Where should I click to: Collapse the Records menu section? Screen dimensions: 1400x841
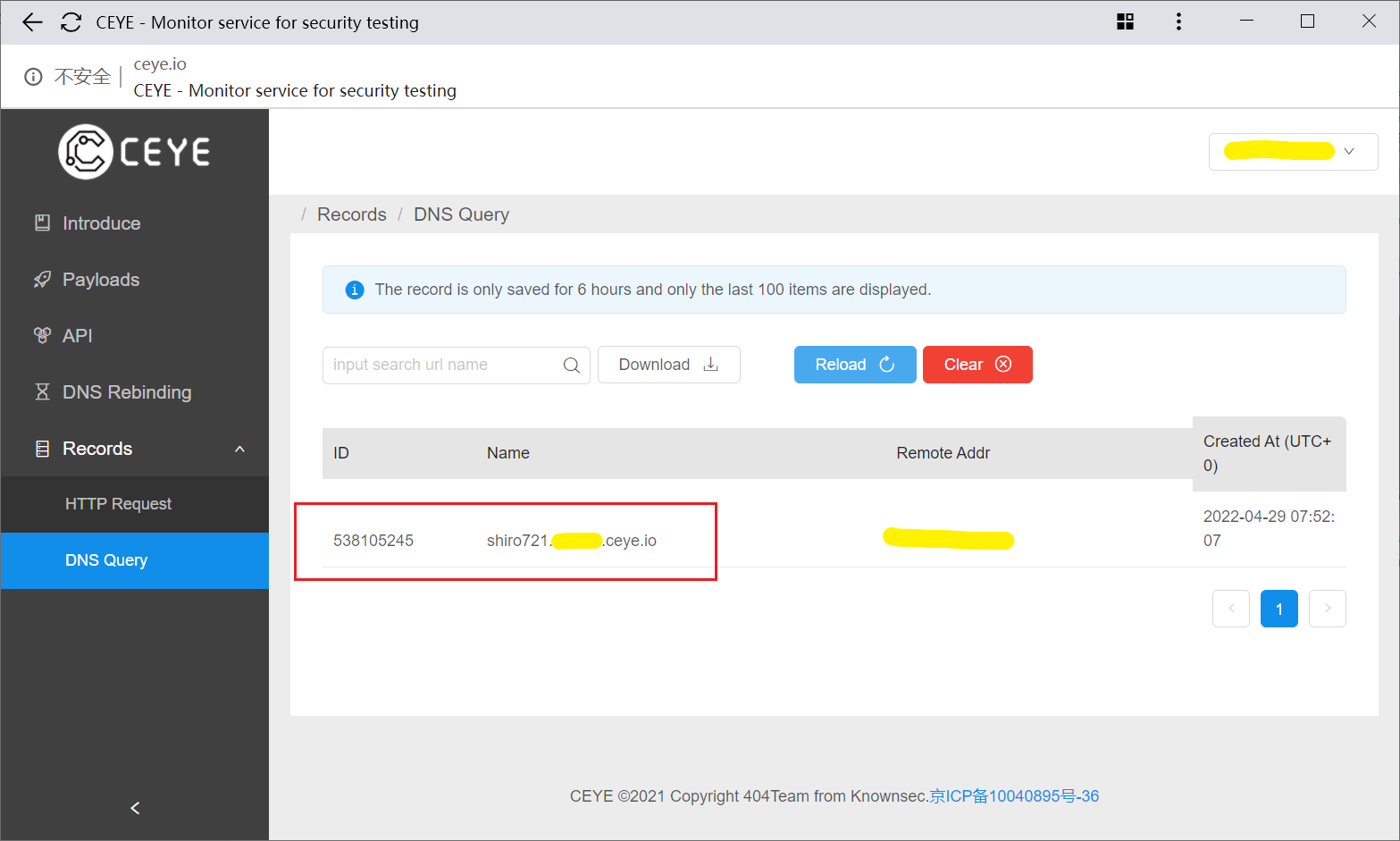135,449
